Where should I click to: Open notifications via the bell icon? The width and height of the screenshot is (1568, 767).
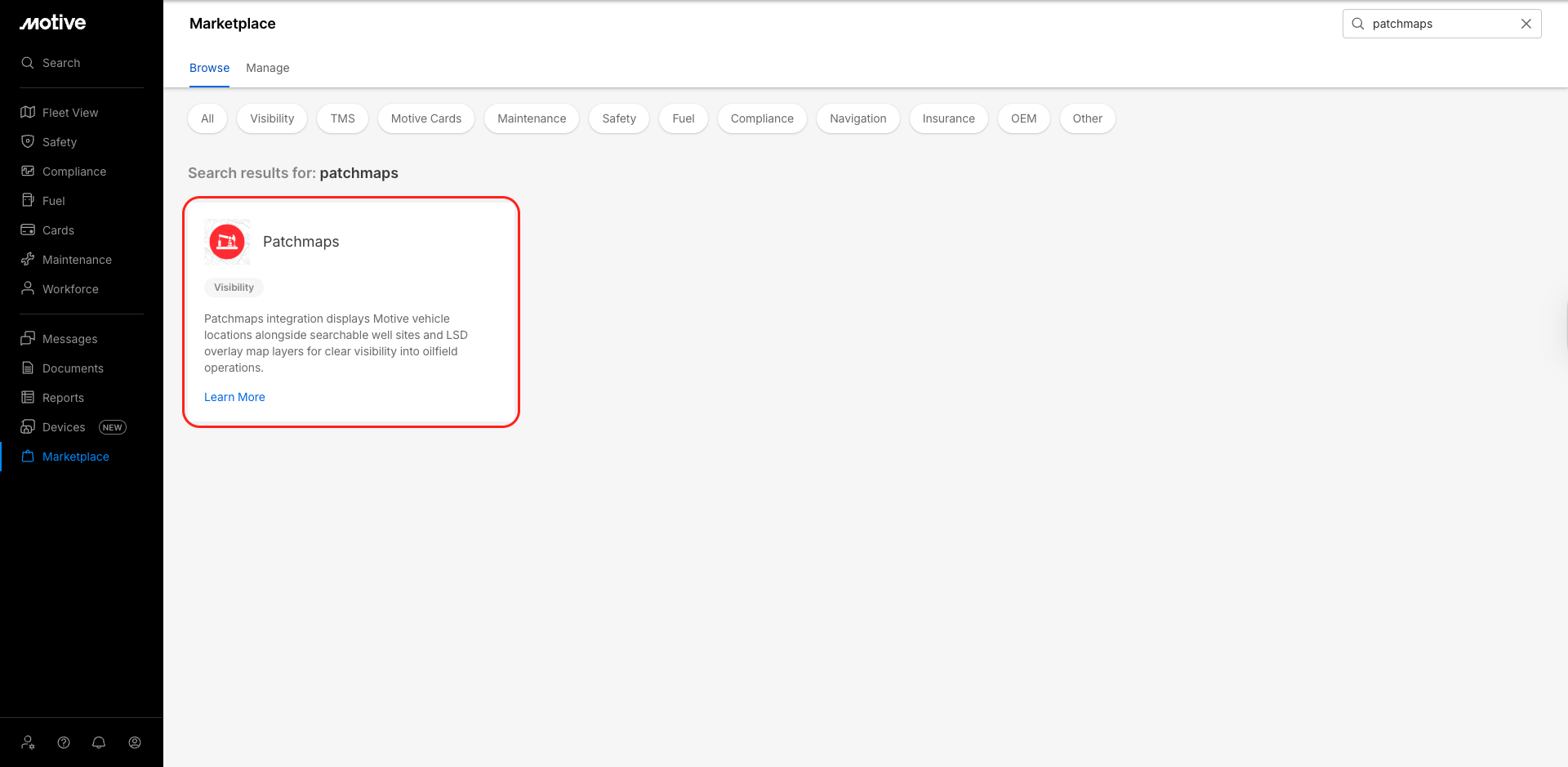(x=99, y=742)
